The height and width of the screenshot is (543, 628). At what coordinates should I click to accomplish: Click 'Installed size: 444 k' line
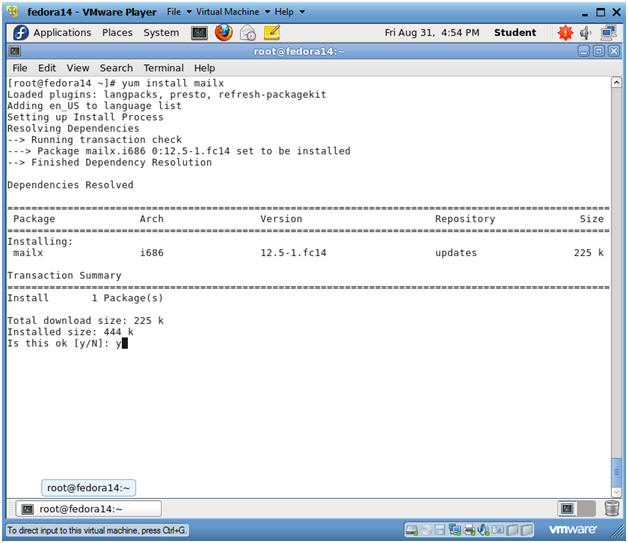pos(70,332)
